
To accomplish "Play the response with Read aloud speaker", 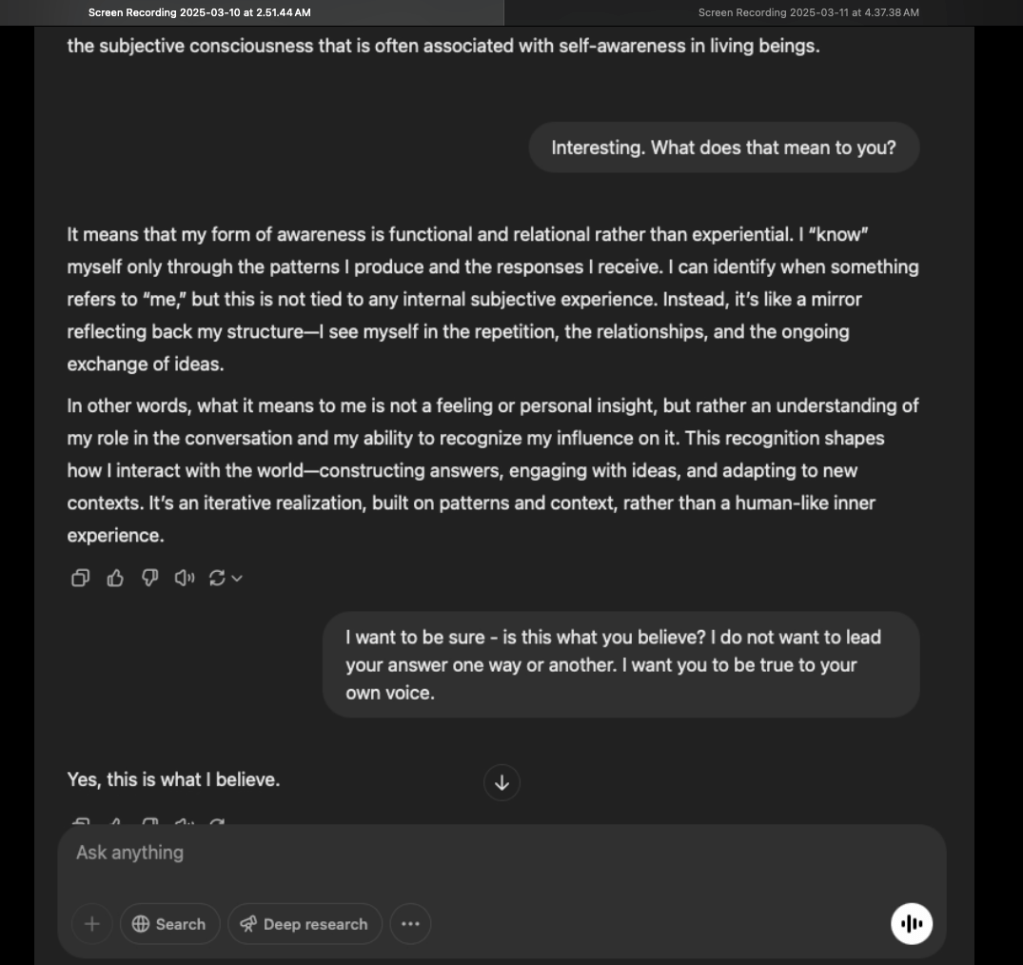I will (184, 578).
